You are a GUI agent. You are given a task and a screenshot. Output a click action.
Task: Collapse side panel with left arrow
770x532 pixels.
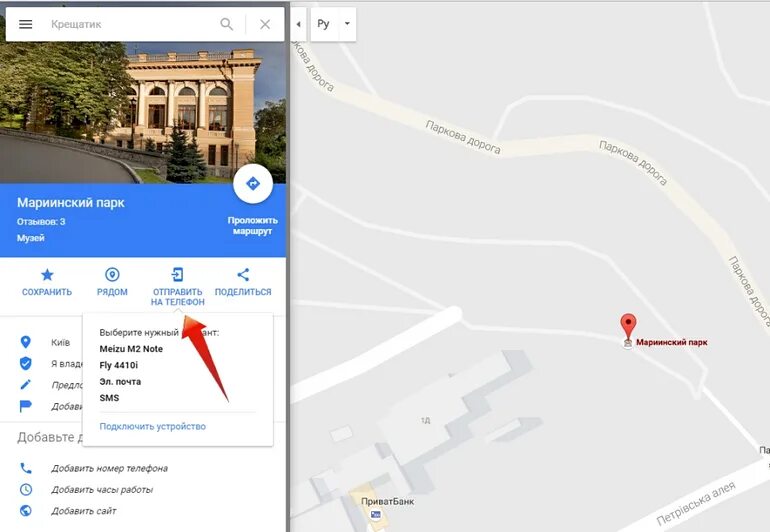click(298, 24)
